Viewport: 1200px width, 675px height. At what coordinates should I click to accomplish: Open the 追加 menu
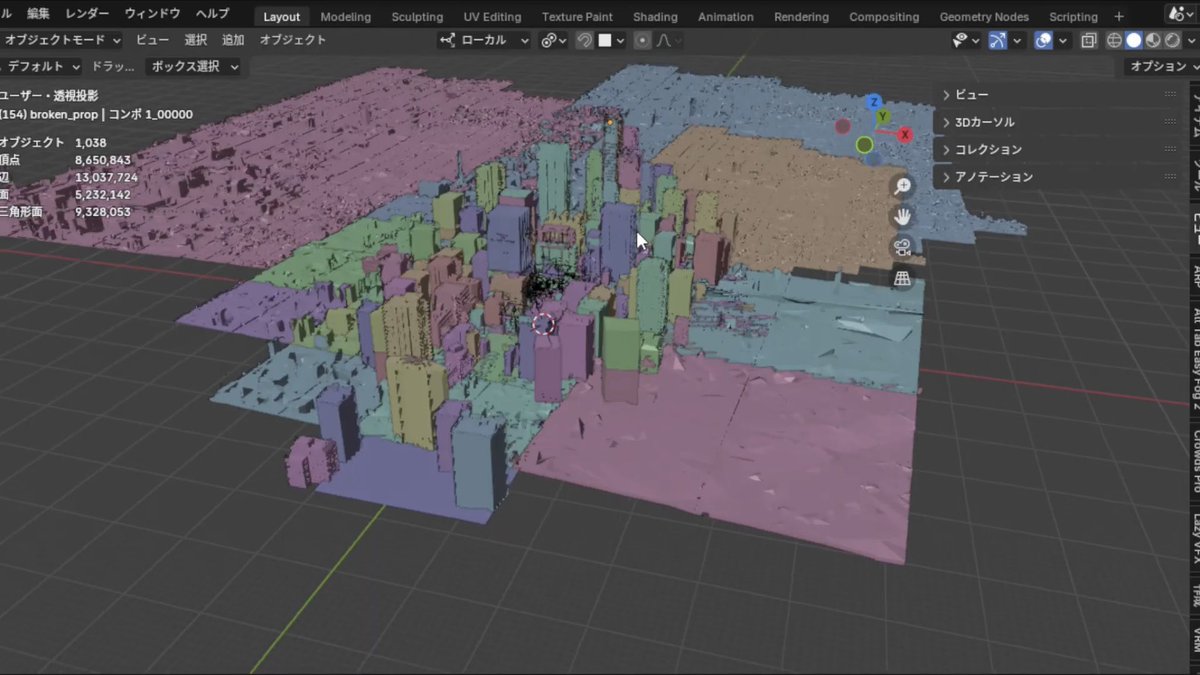click(233, 40)
